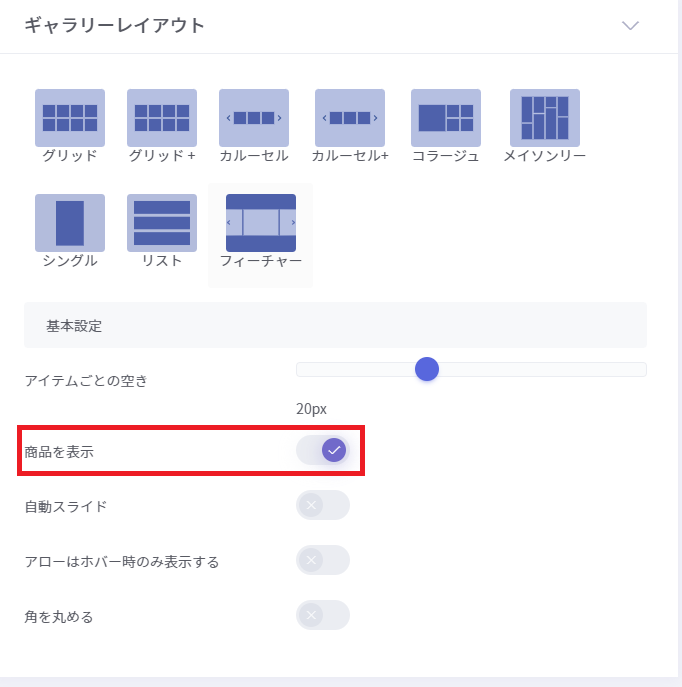Click the ギャラリーレイアウト panel header title
Viewport: 682px width, 687px height.
click(114, 26)
